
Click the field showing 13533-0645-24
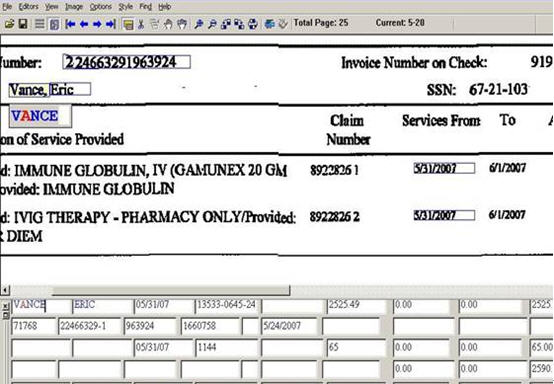pyautogui.click(x=226, y=306)
